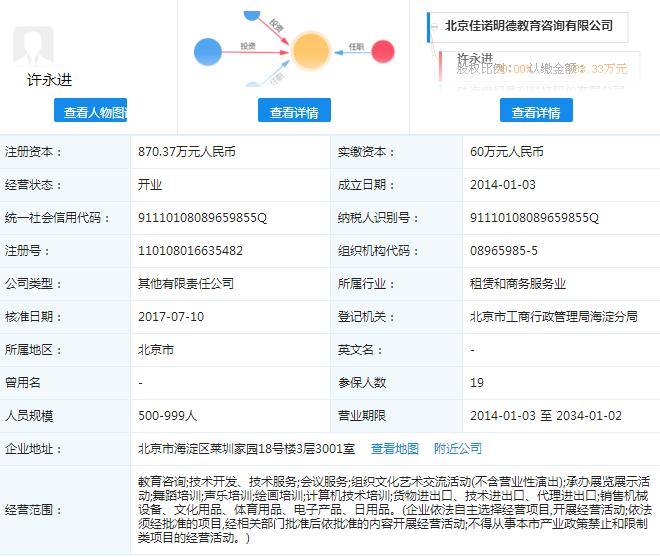Click the orange center node in graph

click(310, 51)
